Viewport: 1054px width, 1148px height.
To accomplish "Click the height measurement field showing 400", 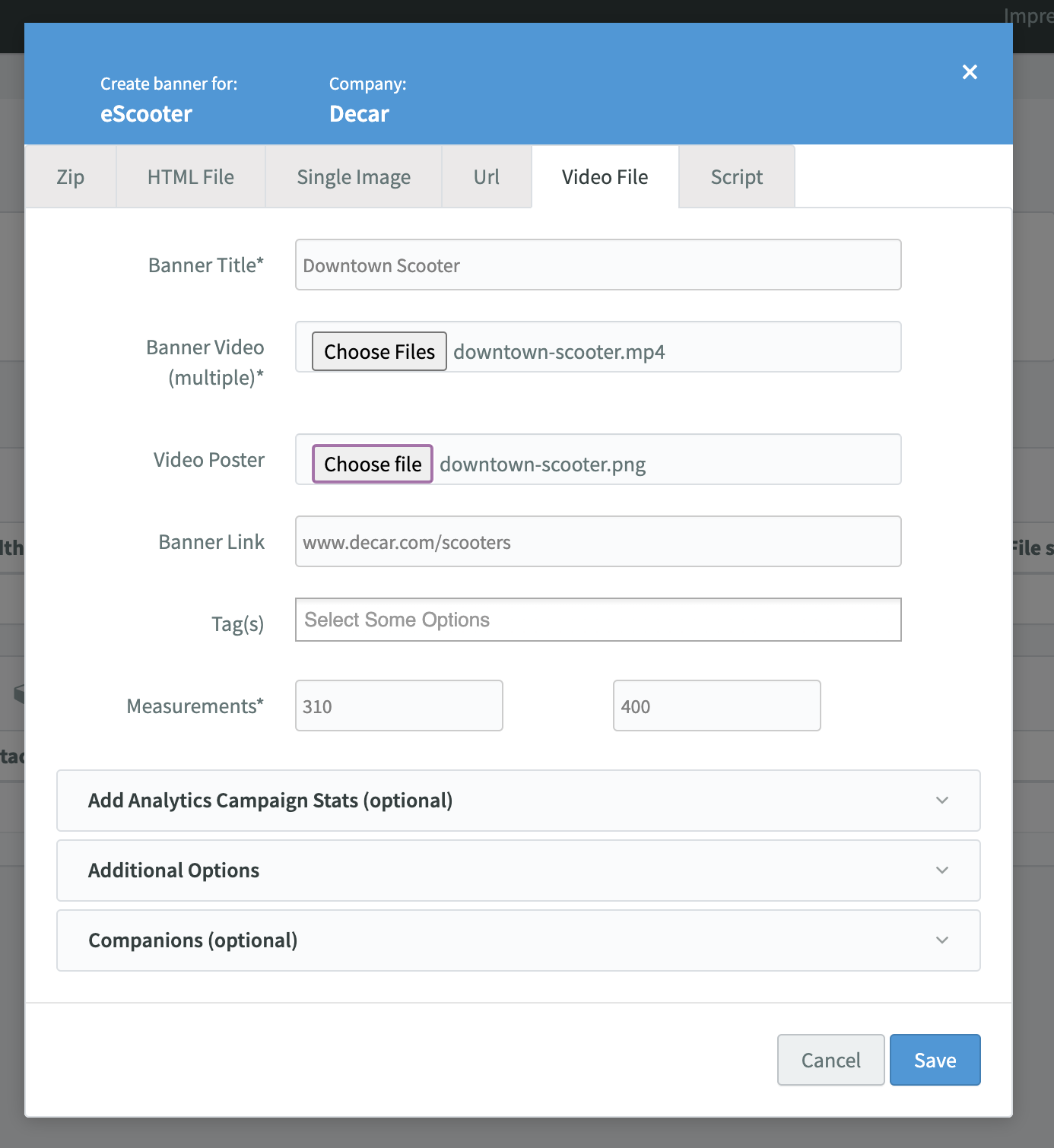I will coord(716,706).
